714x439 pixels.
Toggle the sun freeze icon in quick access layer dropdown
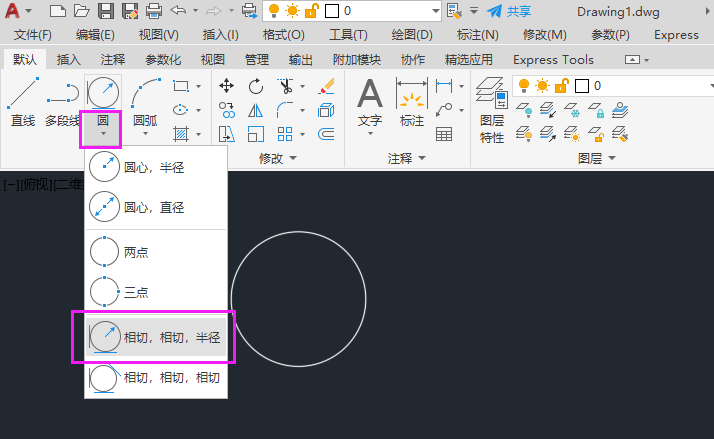tap(292, 10)
